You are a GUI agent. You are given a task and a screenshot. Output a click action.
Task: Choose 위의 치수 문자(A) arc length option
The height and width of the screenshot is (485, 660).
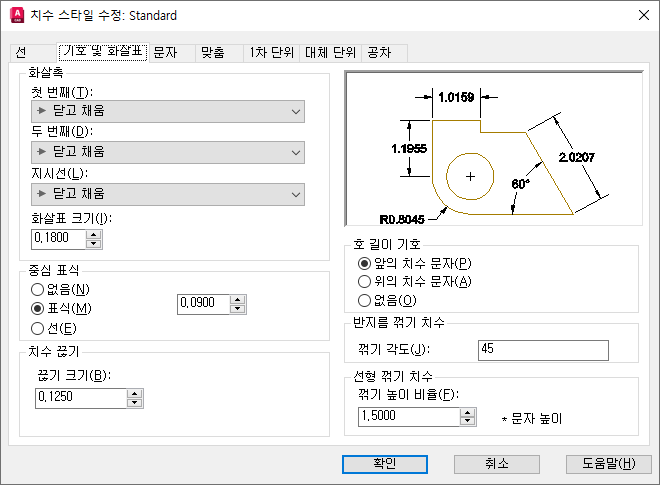415,281
